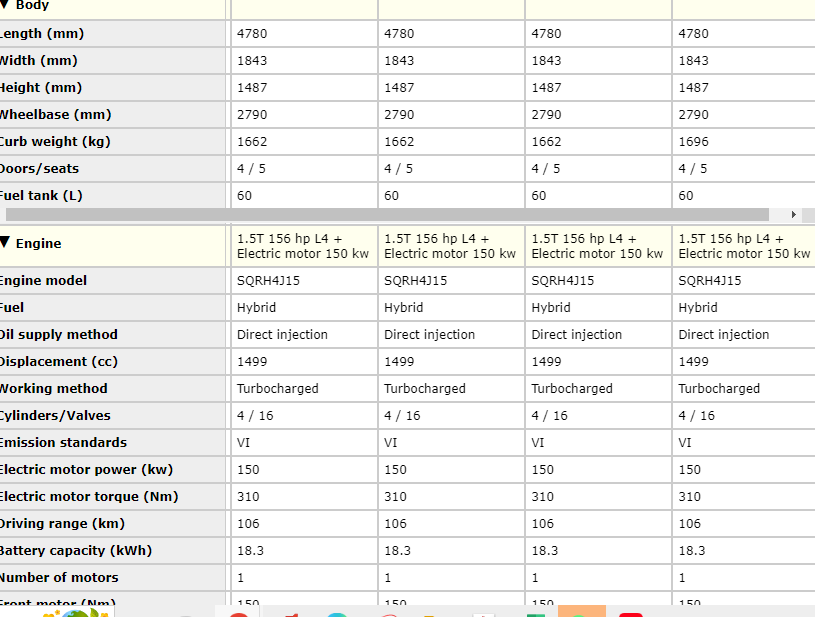Viewport: 815px width, 617px height.
Task: Click the Displacement (cc) row label
Action: (58, 362)
